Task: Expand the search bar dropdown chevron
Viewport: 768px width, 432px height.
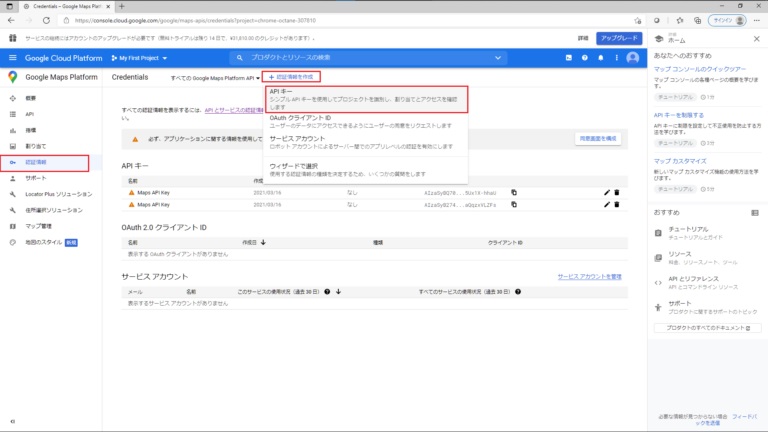Action: click(x=498, y=58)
